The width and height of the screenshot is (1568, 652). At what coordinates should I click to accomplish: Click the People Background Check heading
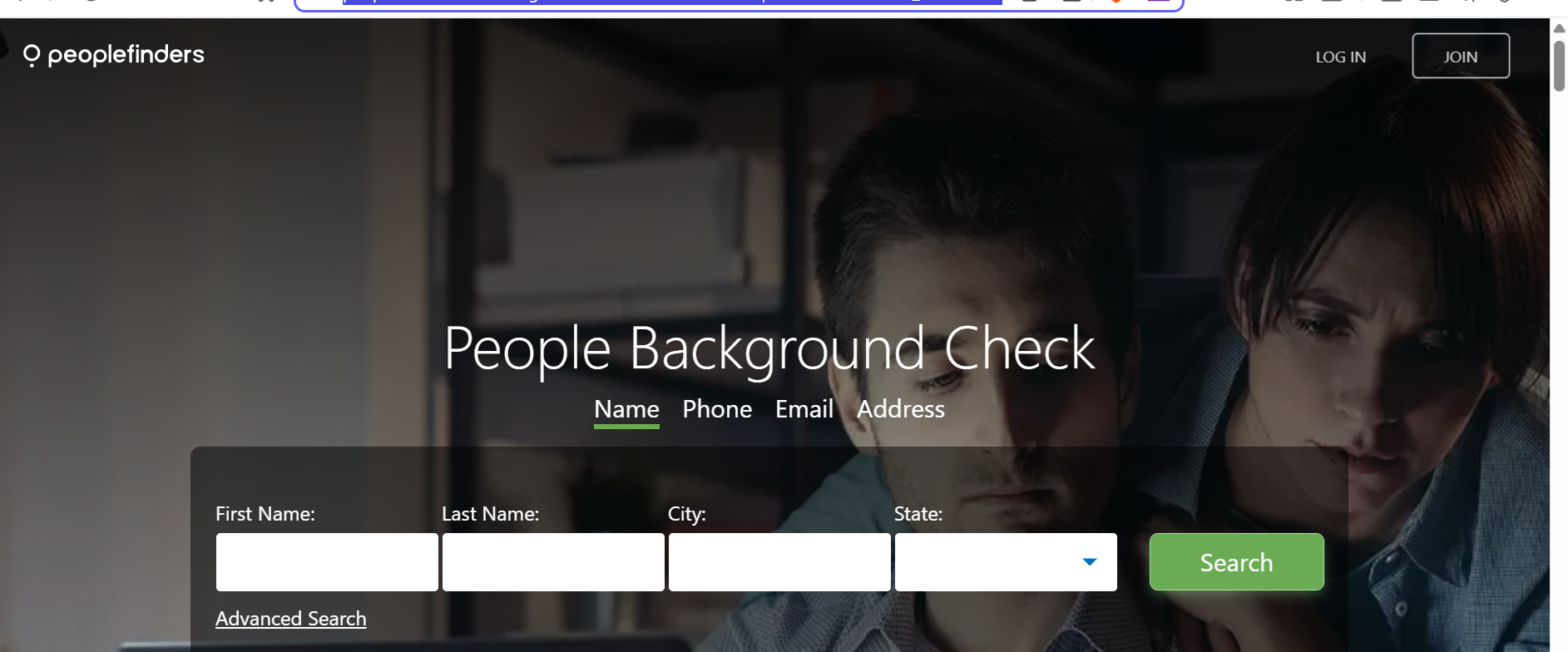[769, 348]
